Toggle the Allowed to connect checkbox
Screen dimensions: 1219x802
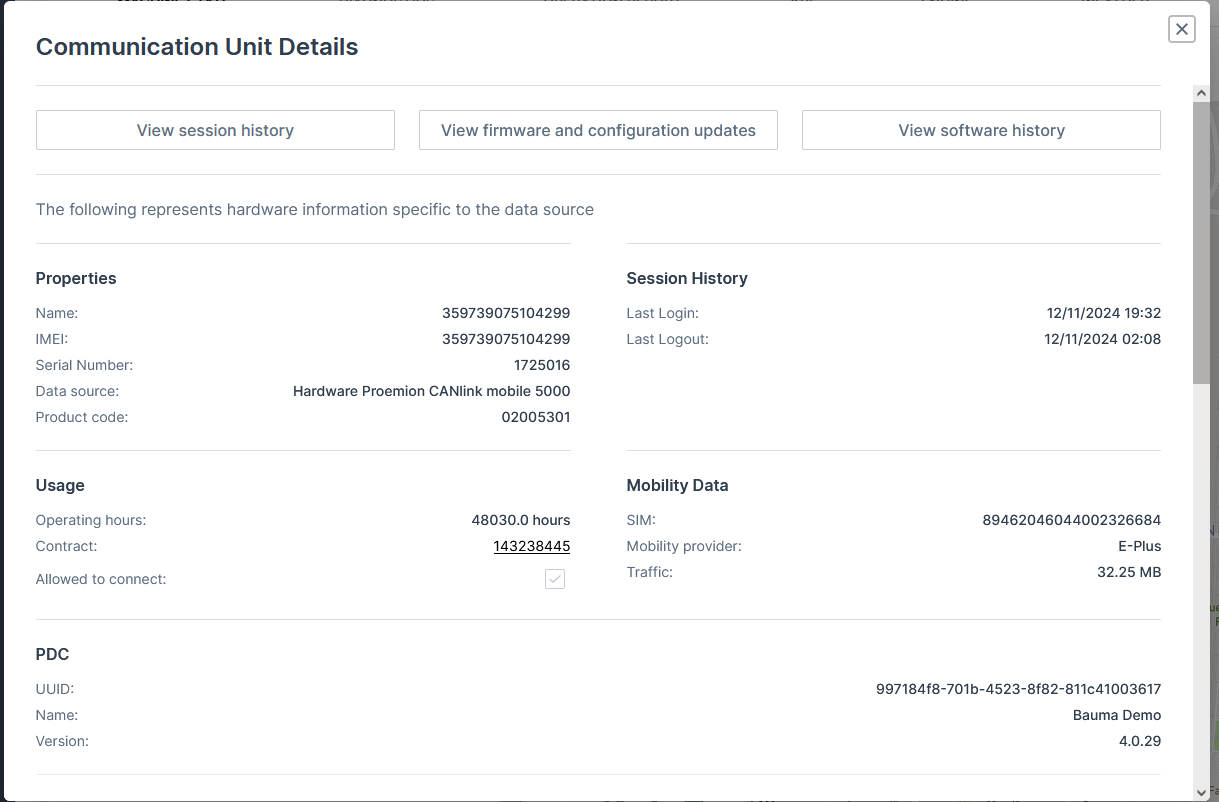[x=555, y=579]
